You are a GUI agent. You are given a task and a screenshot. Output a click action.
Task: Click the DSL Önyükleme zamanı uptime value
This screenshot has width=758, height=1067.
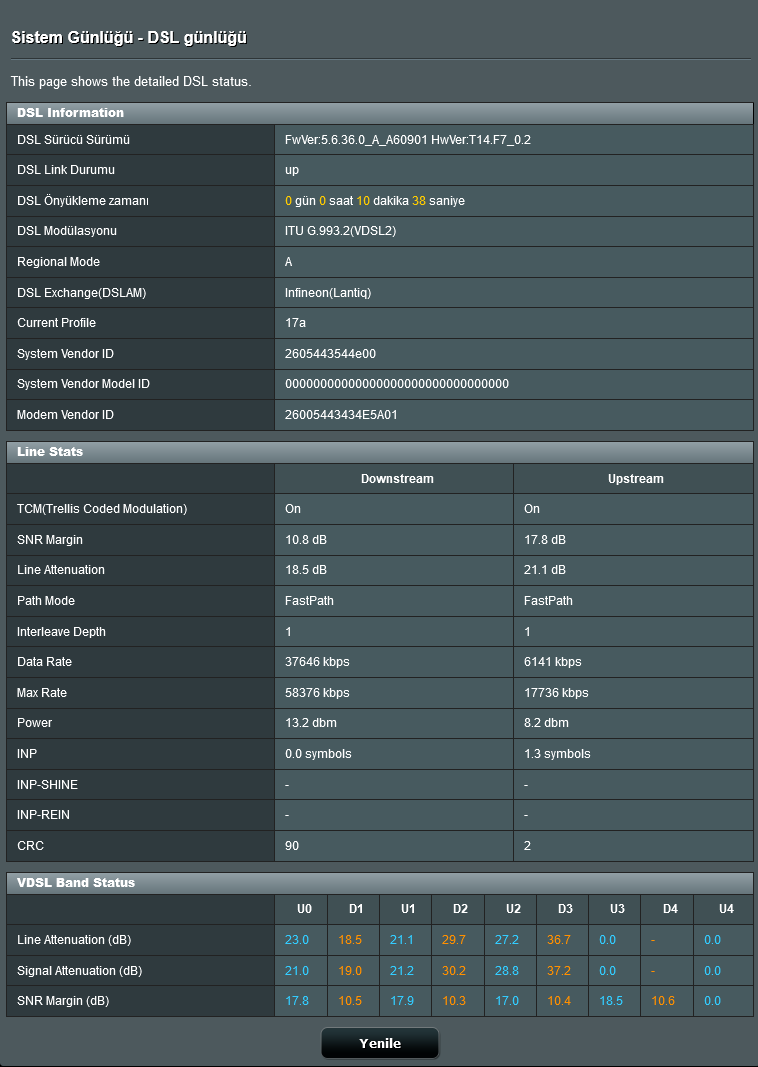[x=375, y=201]
